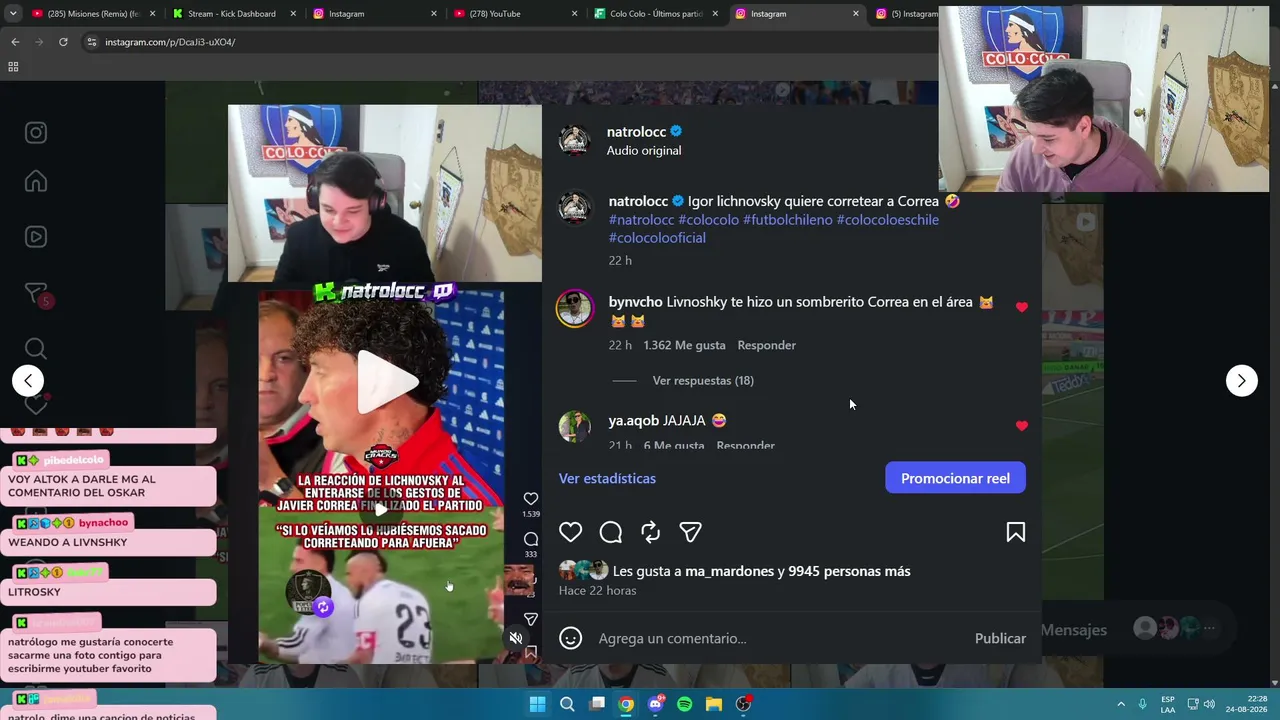Viewport: 1280px width, 720px height.
Task: Open site info icon in address bar
Action: coord(91,42)
